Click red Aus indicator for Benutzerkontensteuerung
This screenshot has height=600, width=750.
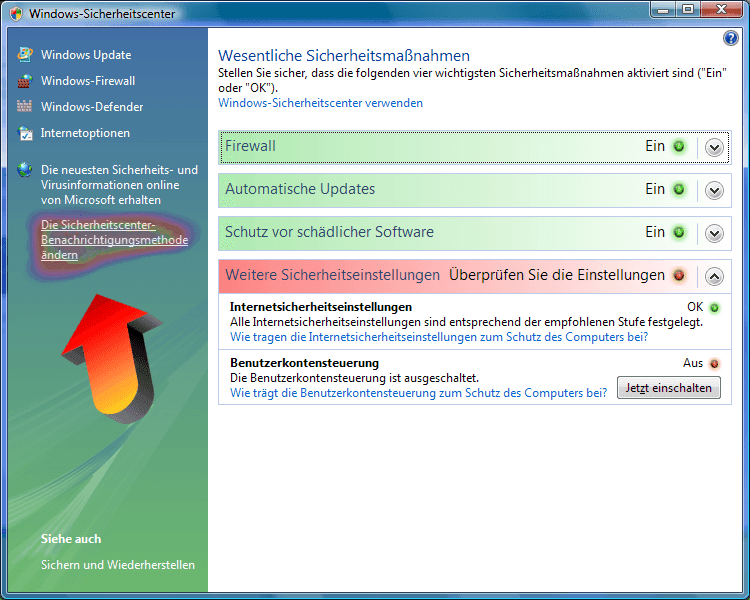click(714, 364)
